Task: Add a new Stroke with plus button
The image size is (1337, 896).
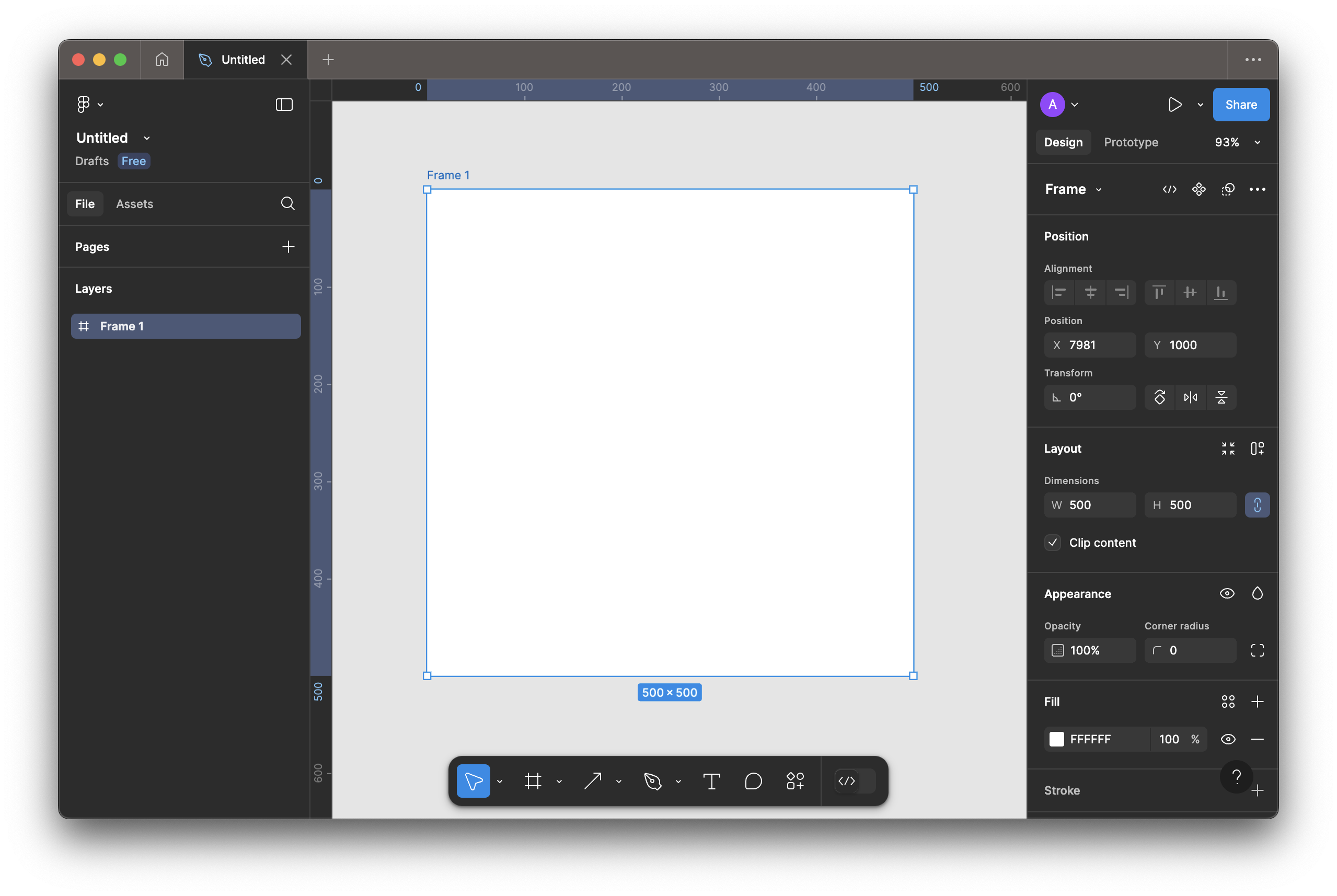Action: click(1259, 790)
